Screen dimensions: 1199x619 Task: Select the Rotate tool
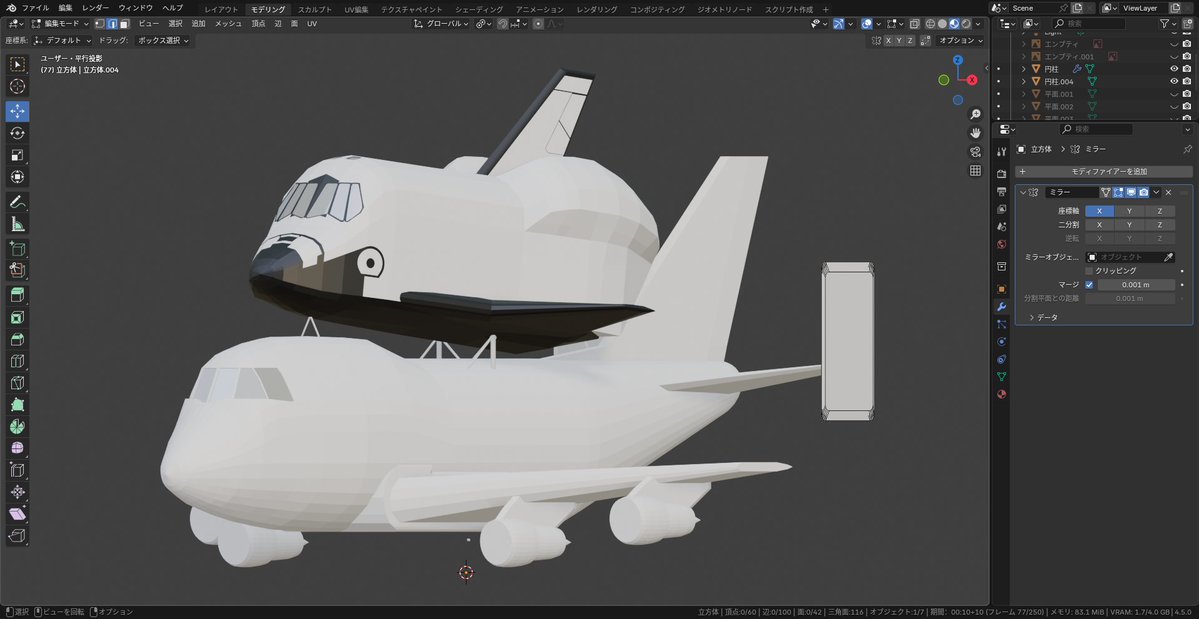(18, 134)
